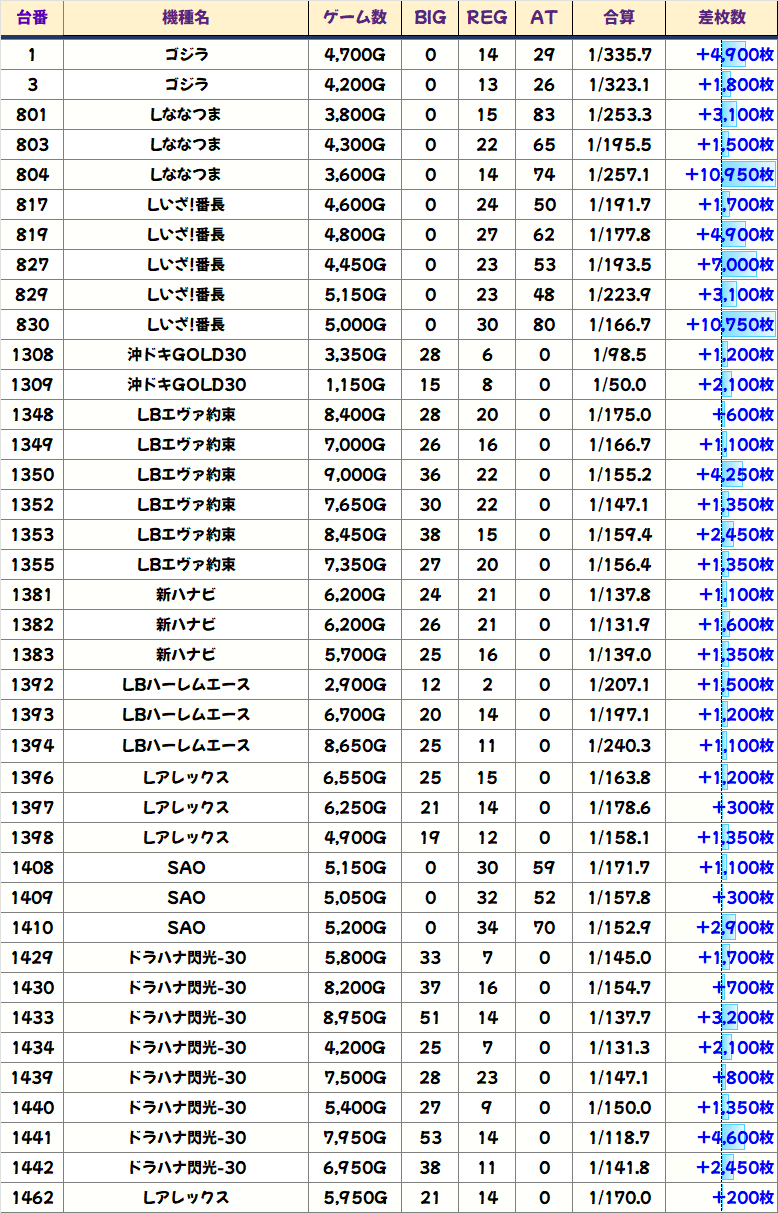Select machine number 3 cell
Image resolution: width=778 pixels, height=1213 pixels.
32,85
